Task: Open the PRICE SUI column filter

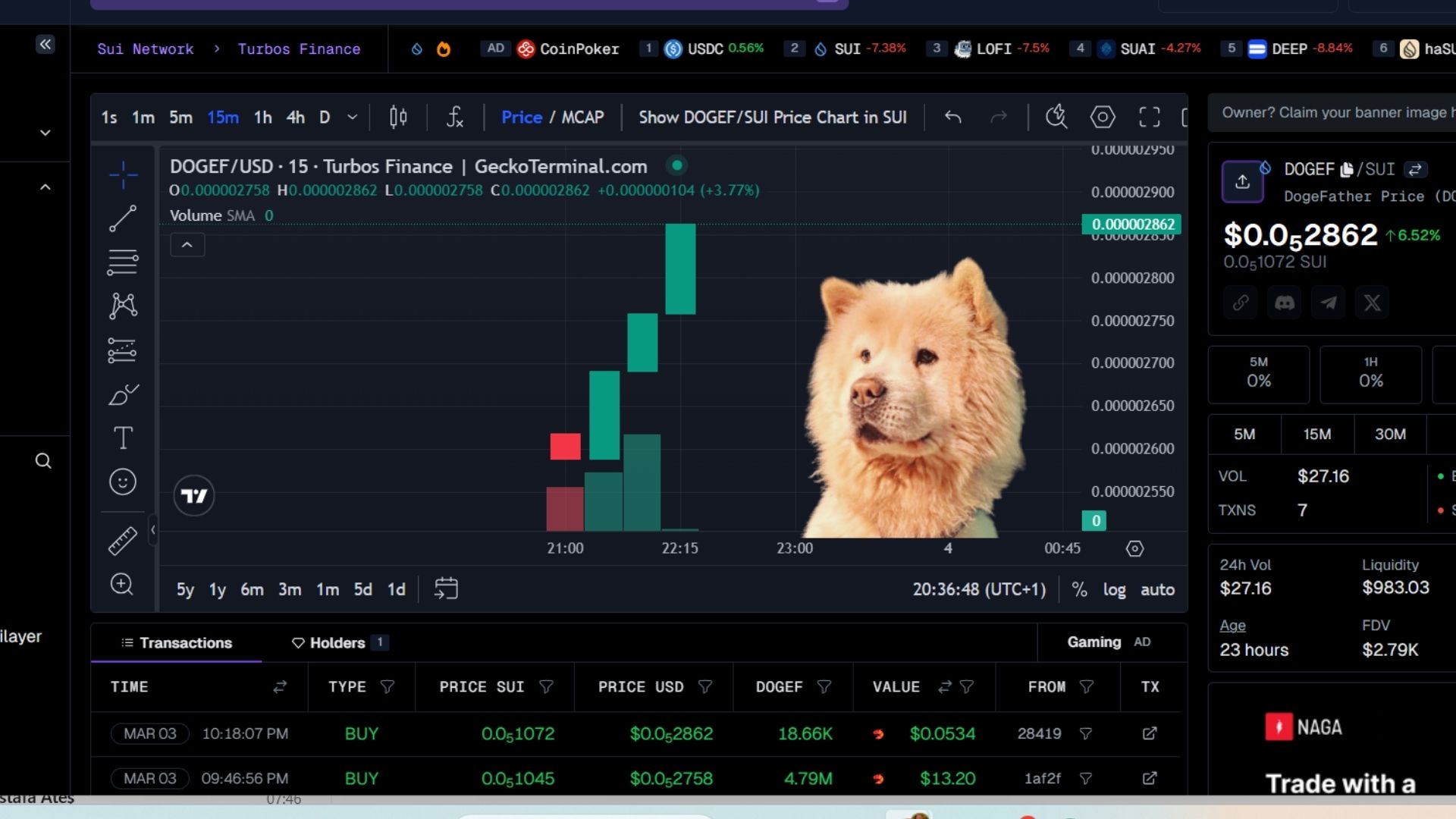Action: (x=546, y=686)
